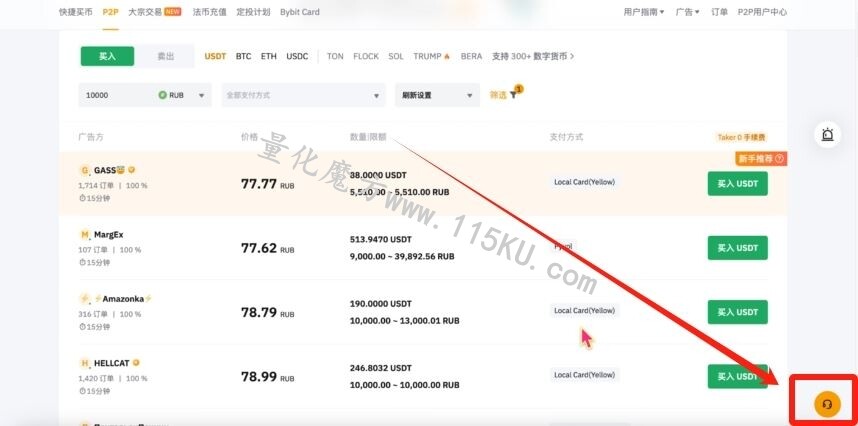Image resolution: width=858 pixels, height=426 pixels.
Task: Open the P2P tab
Action: point(111,11)
